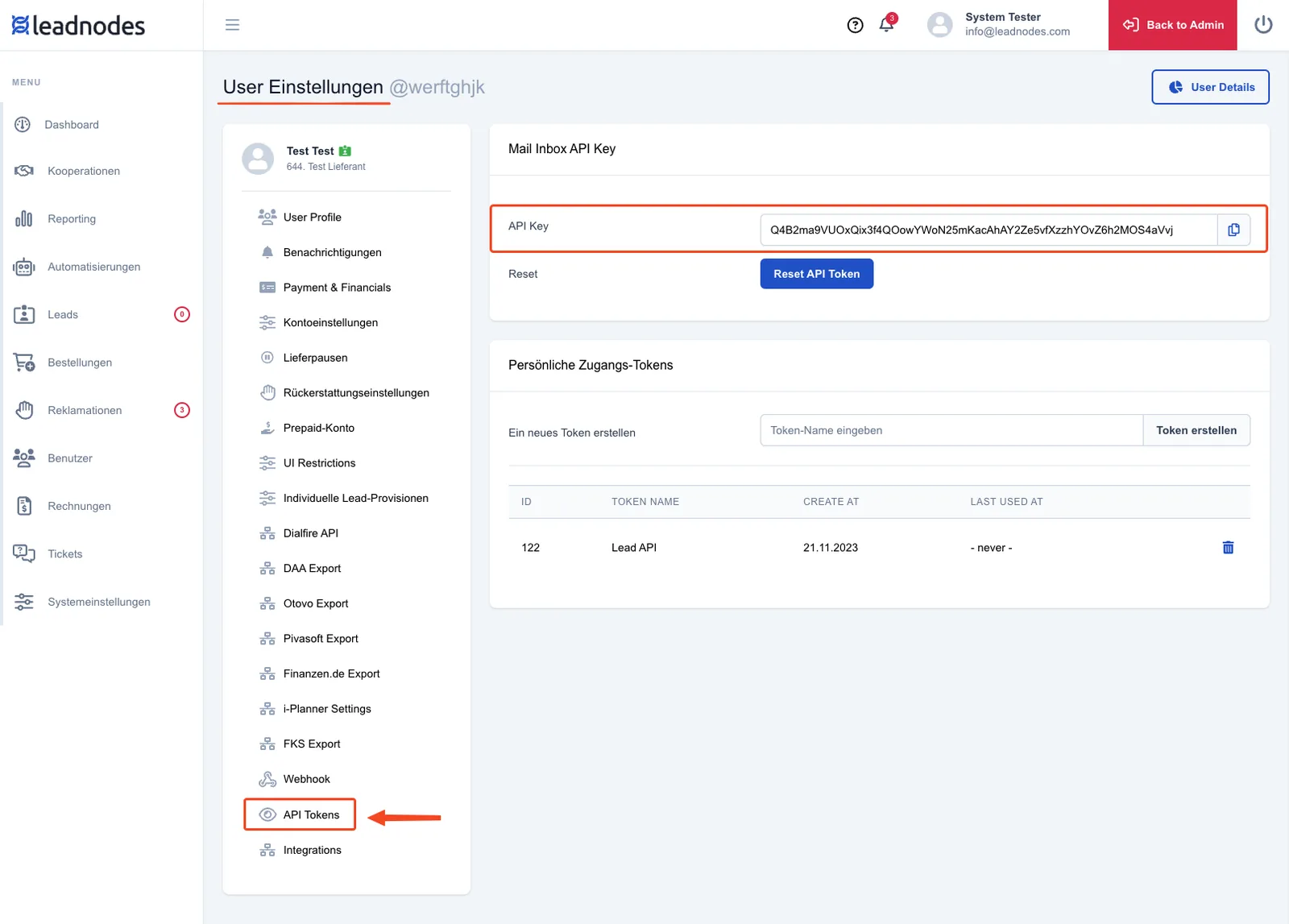Open Dashboard in the sidebar menu

click(72, 125)
